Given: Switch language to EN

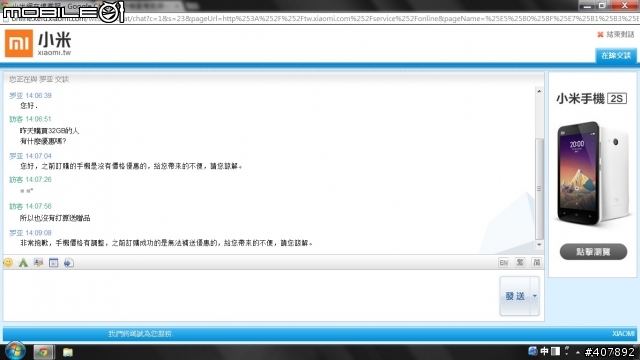Looking at the screenshot, I should click(x=504, y=262).
